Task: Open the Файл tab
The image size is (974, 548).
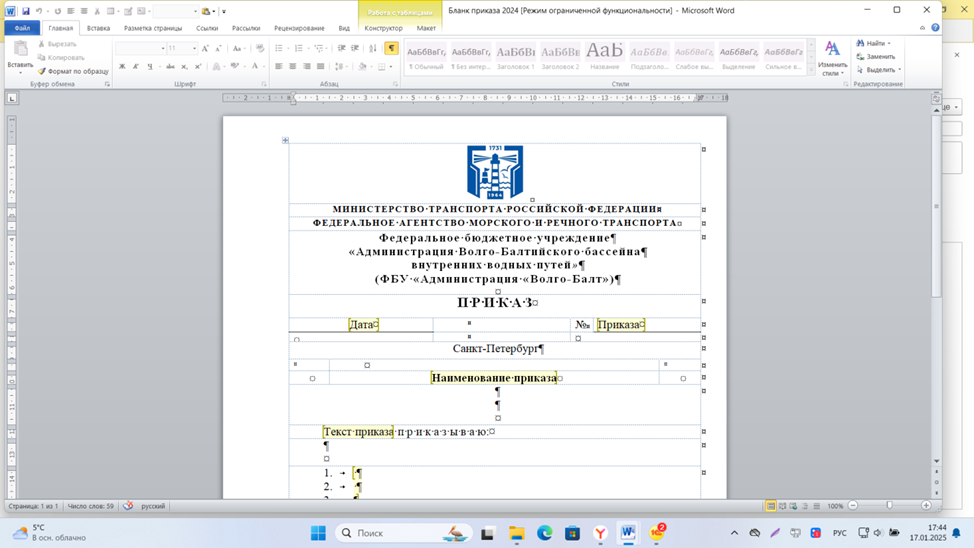Action: pos(22,28)
